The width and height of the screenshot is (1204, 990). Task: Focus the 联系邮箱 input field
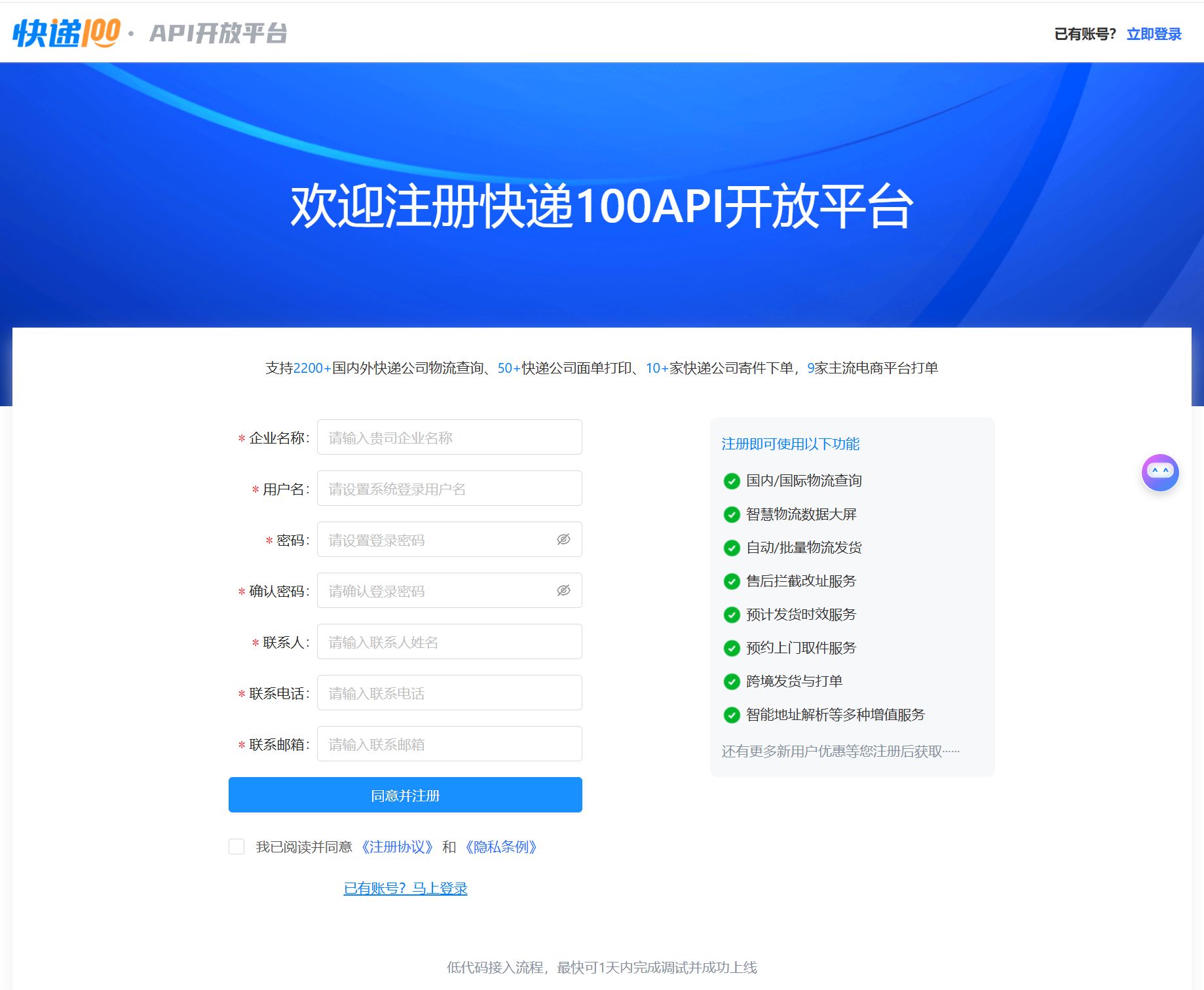449,744
